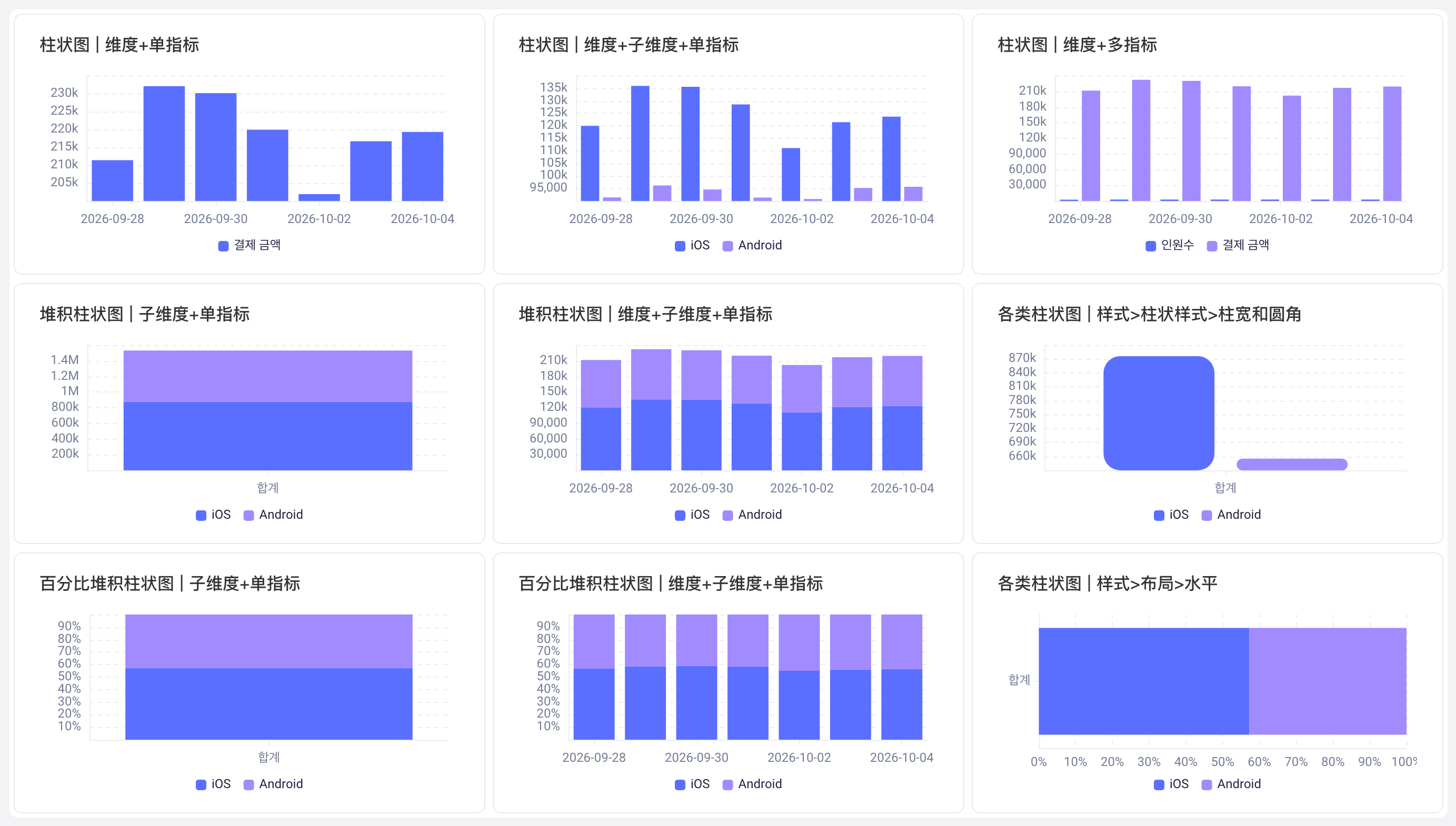
Task: Toggle Android legend in 柱宽和圆角 chart
Action: coord(1231,515)
